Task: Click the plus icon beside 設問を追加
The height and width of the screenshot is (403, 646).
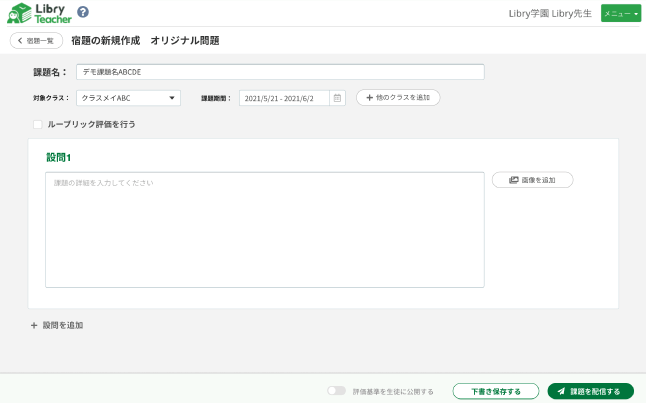Action: [x=34, y=325]
